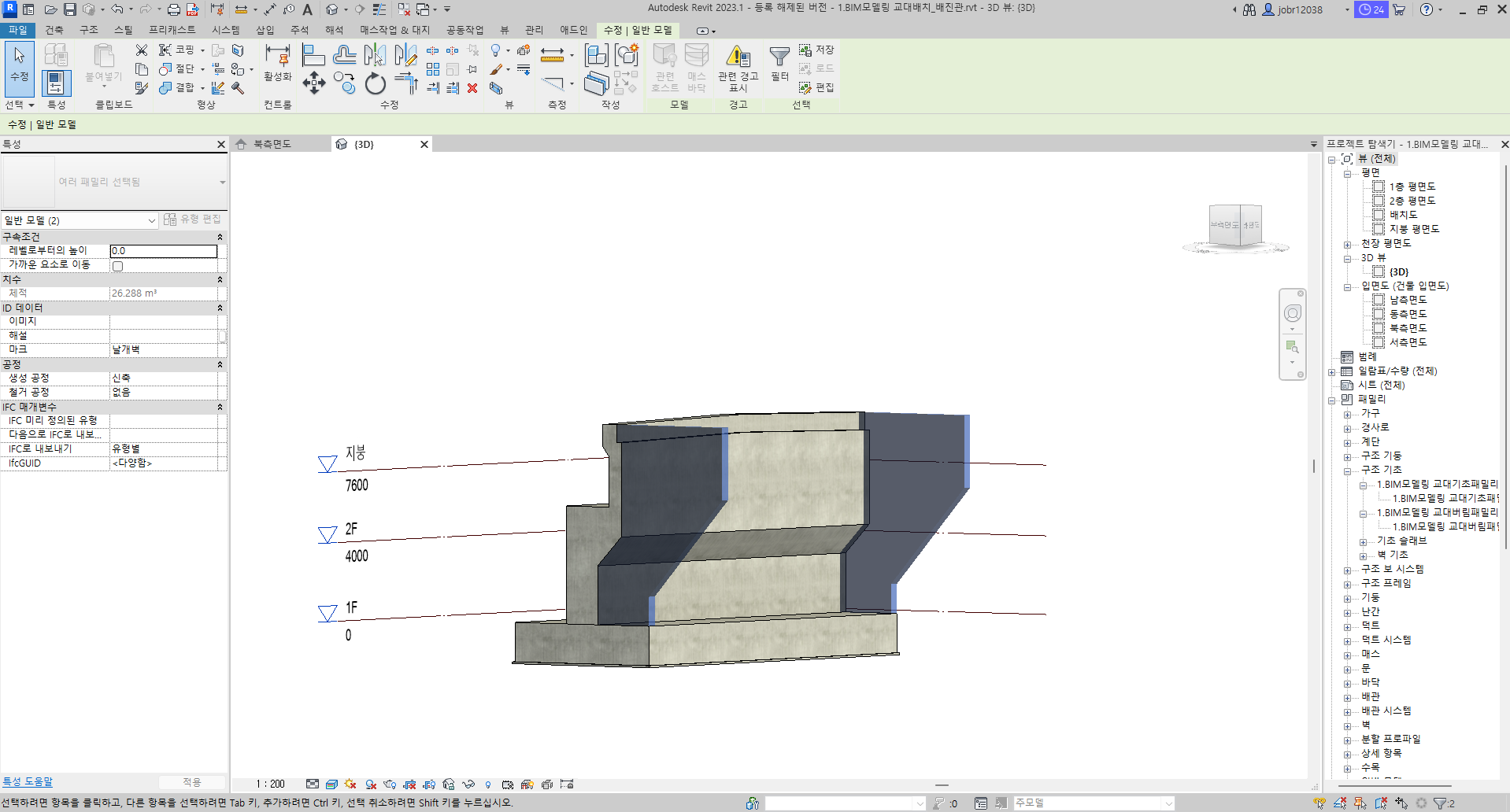Click the 유형 편집 button
1510x812 pixels.
tap(193, 220)
